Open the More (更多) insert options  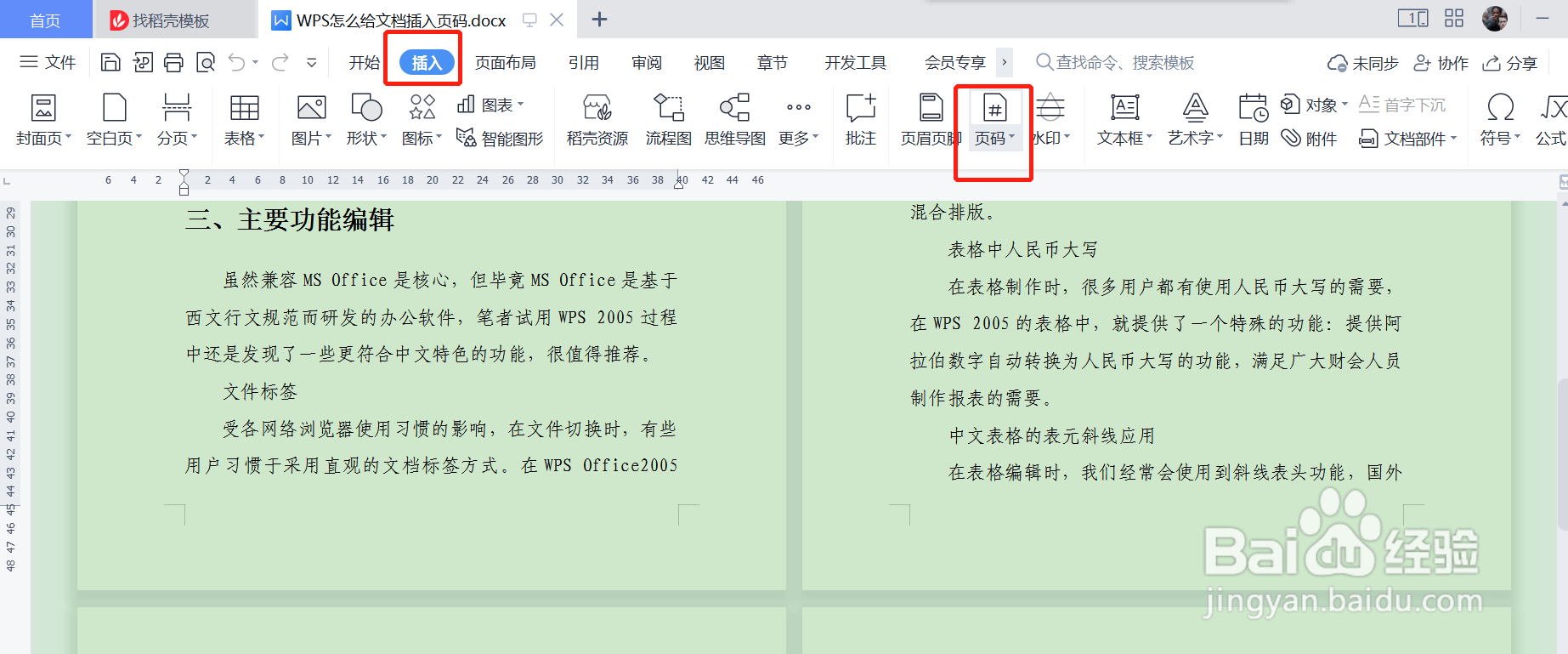798,120
